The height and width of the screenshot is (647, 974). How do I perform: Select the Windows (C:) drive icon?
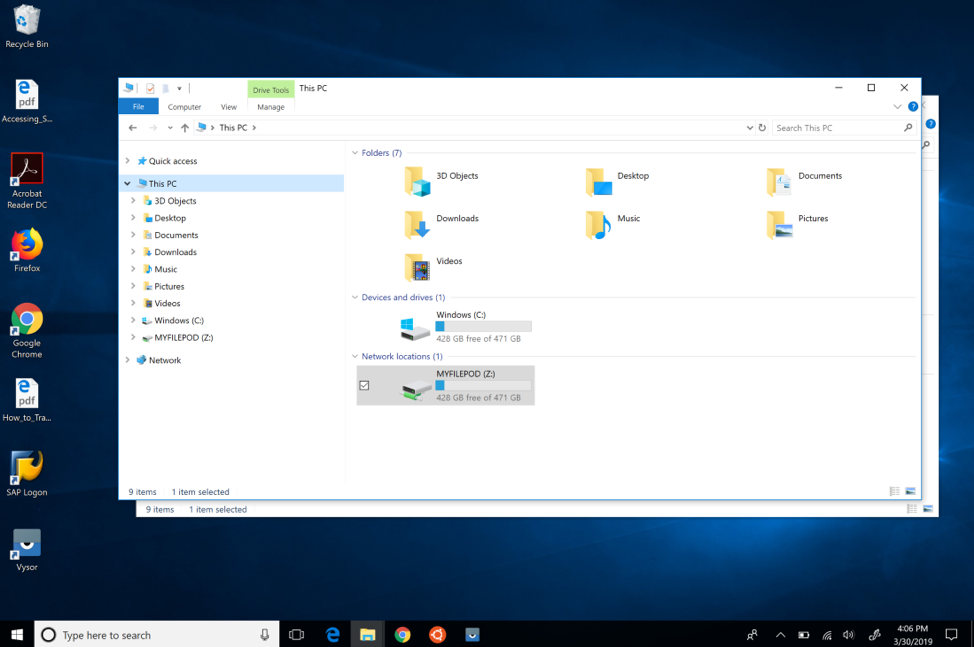tap(415, 328)
